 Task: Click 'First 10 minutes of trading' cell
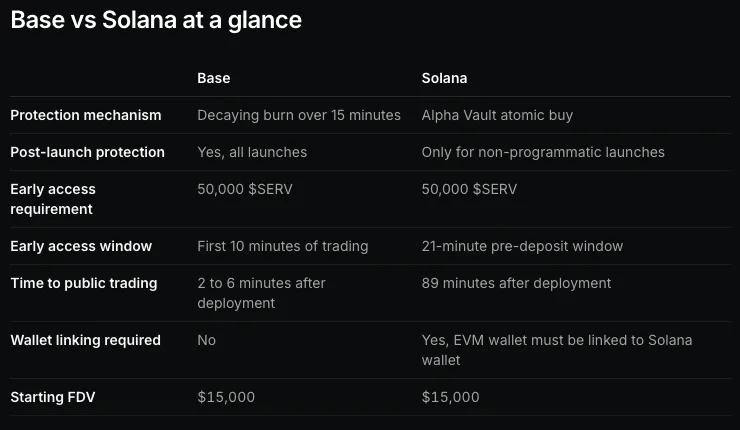pos(282,246)
